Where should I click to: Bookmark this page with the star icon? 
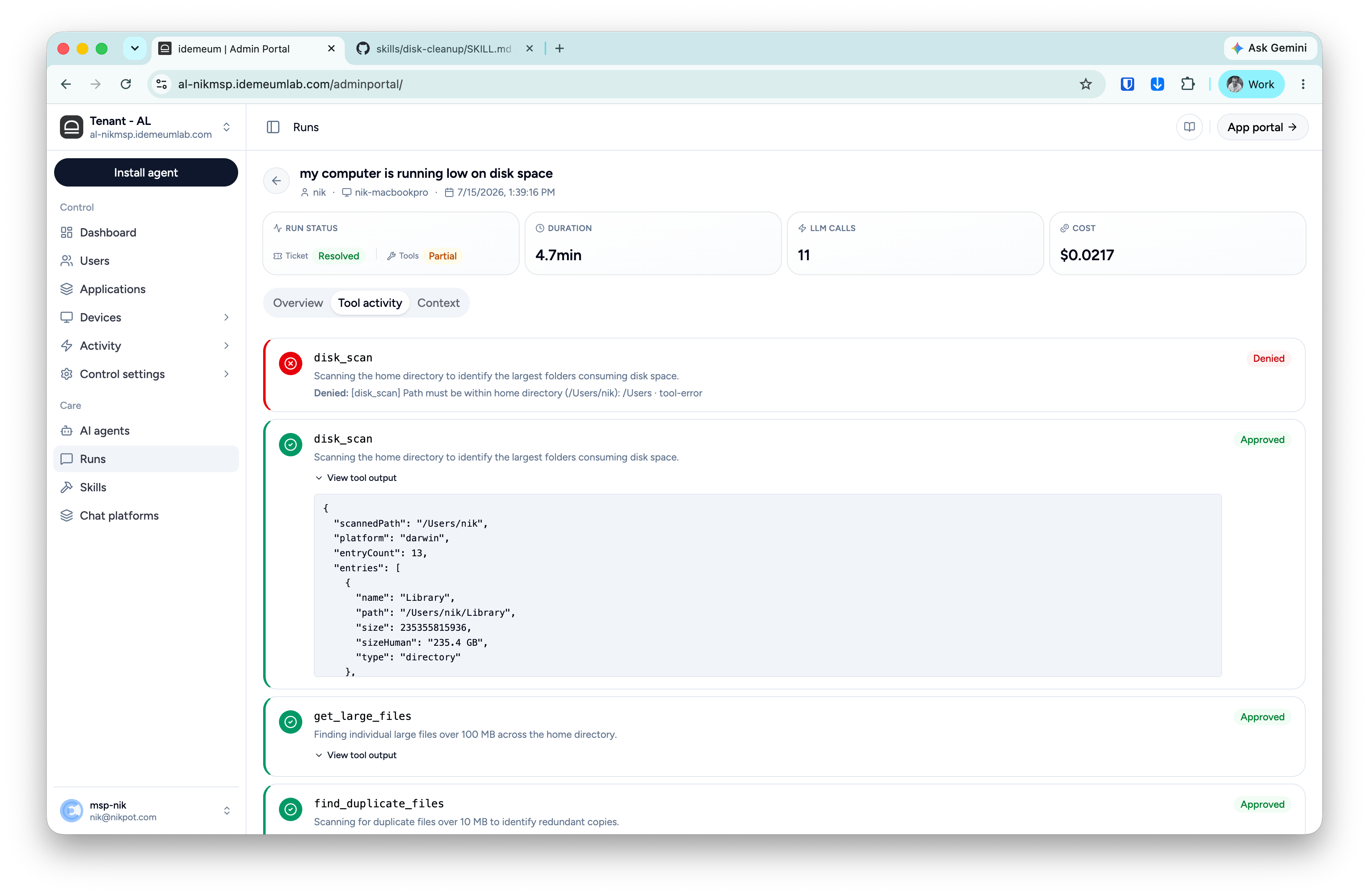[x=1085, y=85]
